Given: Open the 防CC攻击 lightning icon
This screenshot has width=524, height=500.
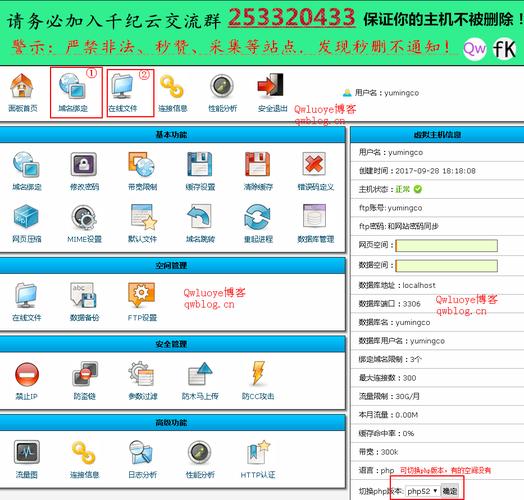Looking at the screenshot, I should 258,373.
